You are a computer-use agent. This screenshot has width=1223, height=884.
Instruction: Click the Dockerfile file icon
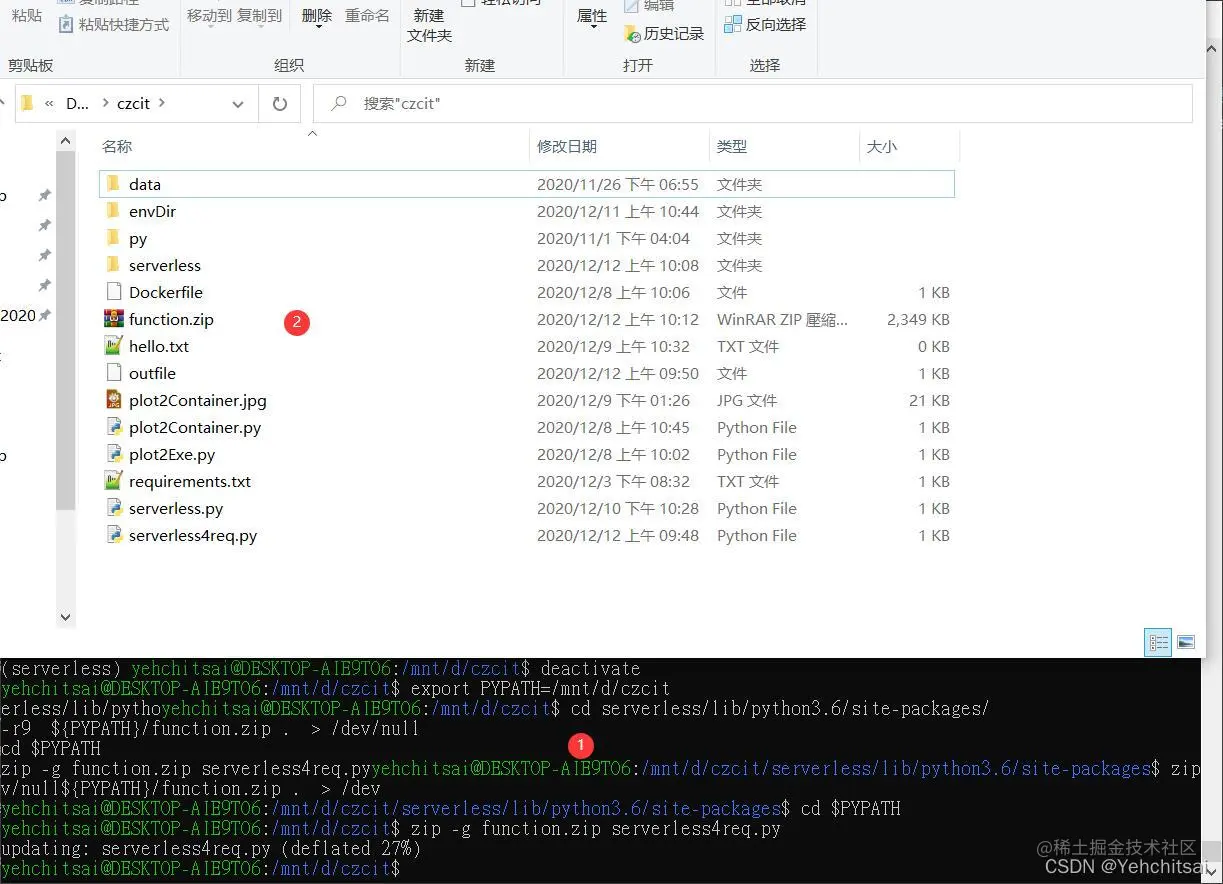(x=113, y=292)
